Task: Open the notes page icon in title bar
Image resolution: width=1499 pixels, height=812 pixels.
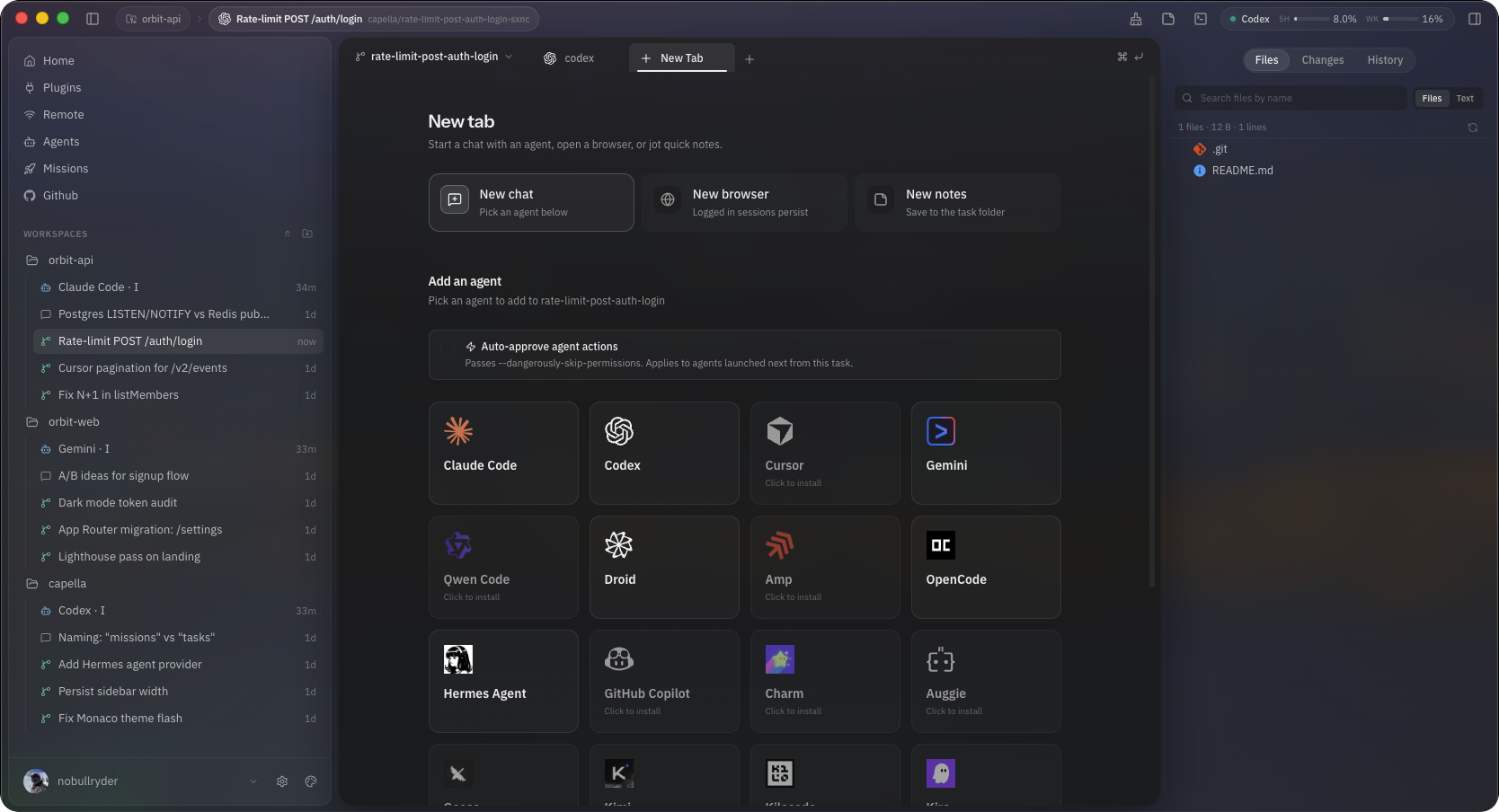Action: click(x=1168, y=19)
